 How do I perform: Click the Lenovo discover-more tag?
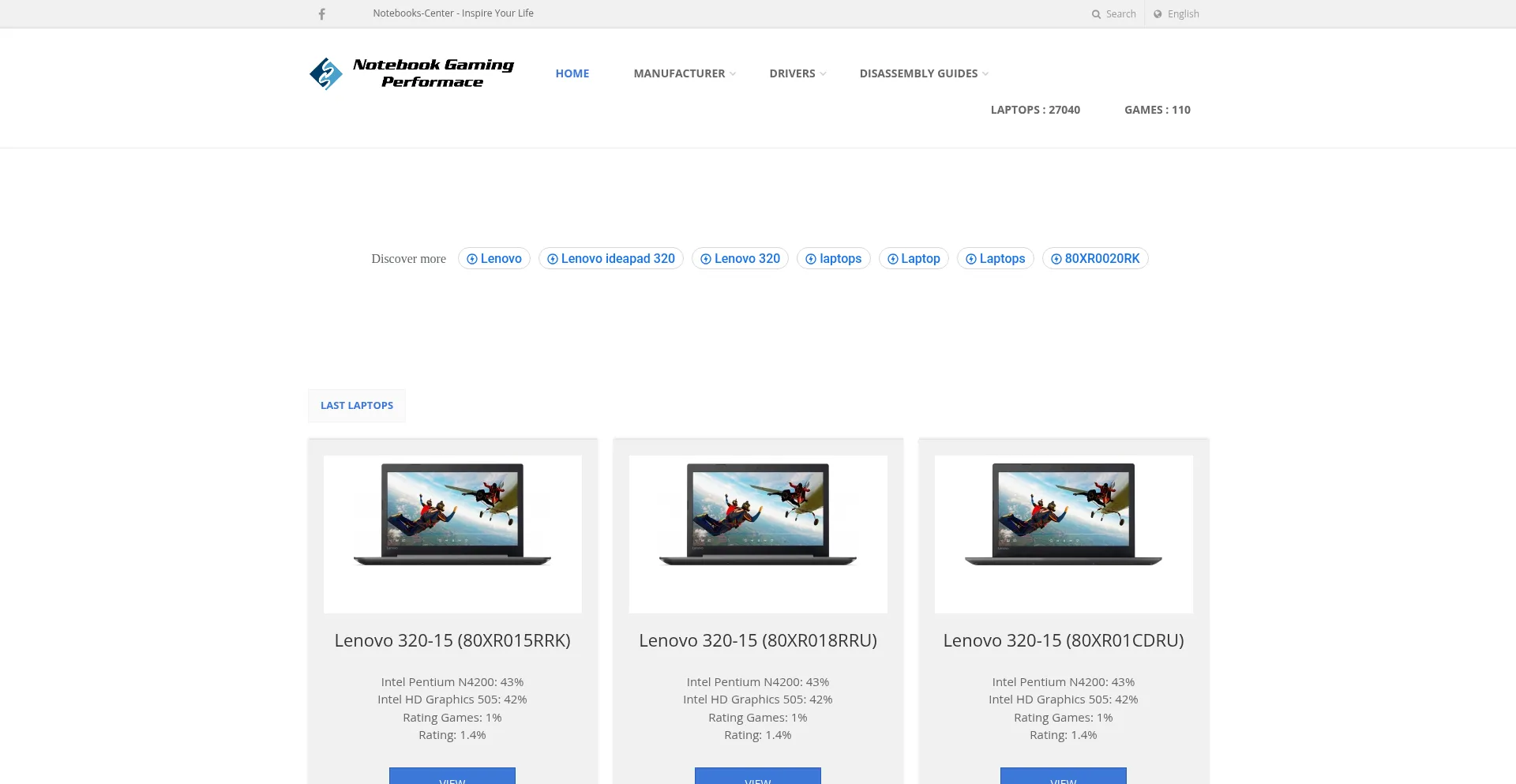click(x=494, y=259)
